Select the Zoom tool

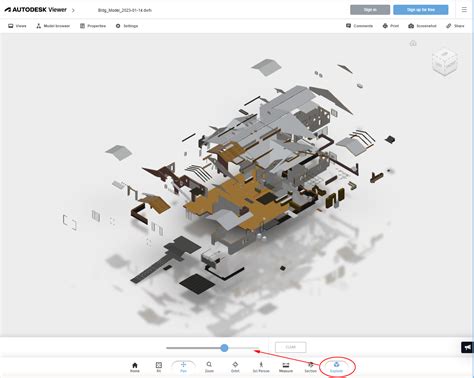tap(209, 367)
